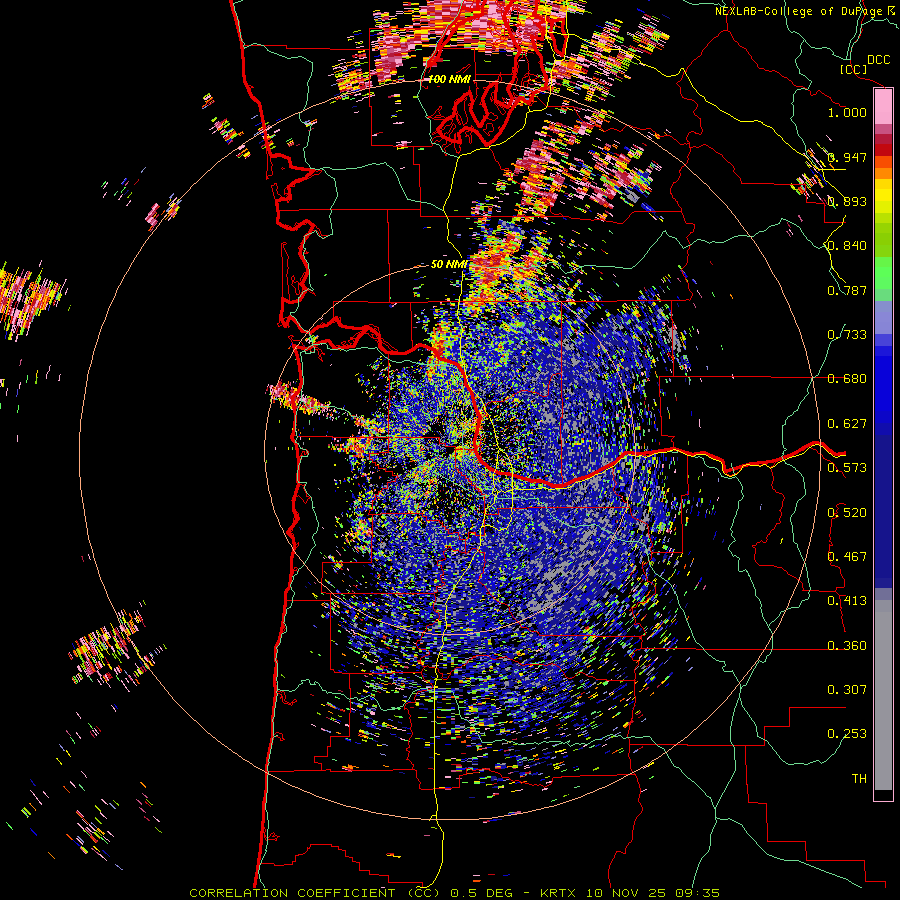Pick the light pink color bar segment beside 1.000
900x900 pixels.
(x=883, y=107)
